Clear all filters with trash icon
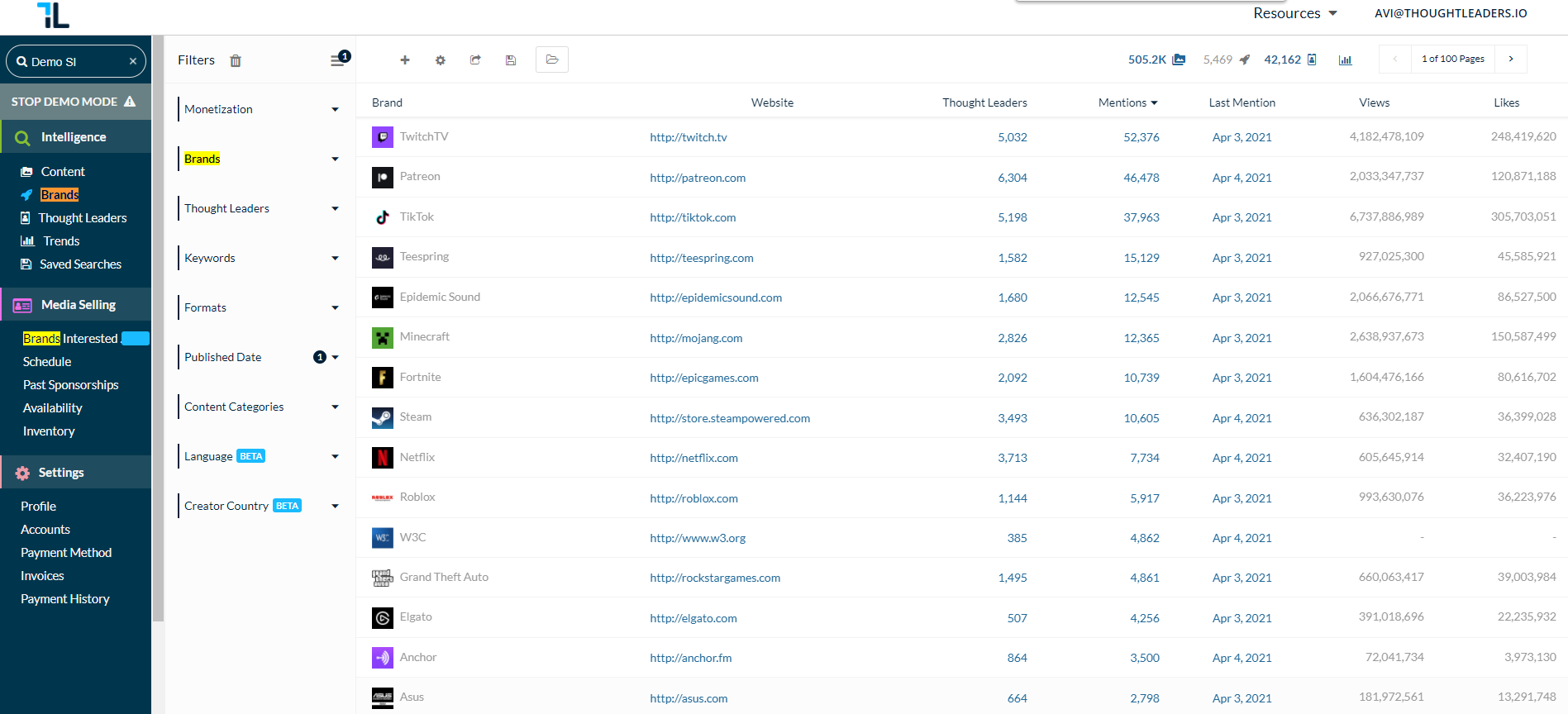1568x714 pixels. coord(236,60)
